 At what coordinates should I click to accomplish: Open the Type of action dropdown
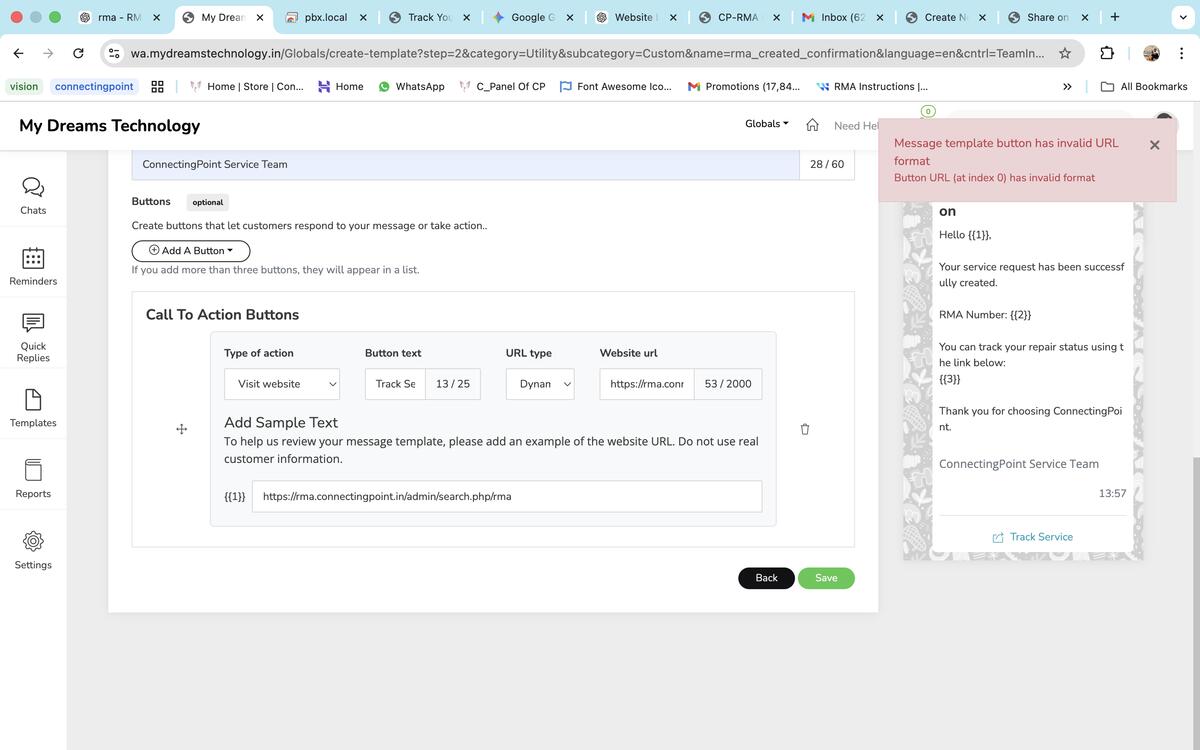point(281,384)
